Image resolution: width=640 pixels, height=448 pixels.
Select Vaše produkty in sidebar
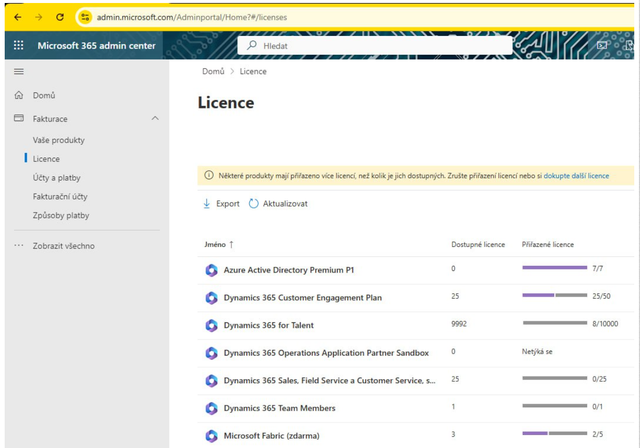click(59, 140)
